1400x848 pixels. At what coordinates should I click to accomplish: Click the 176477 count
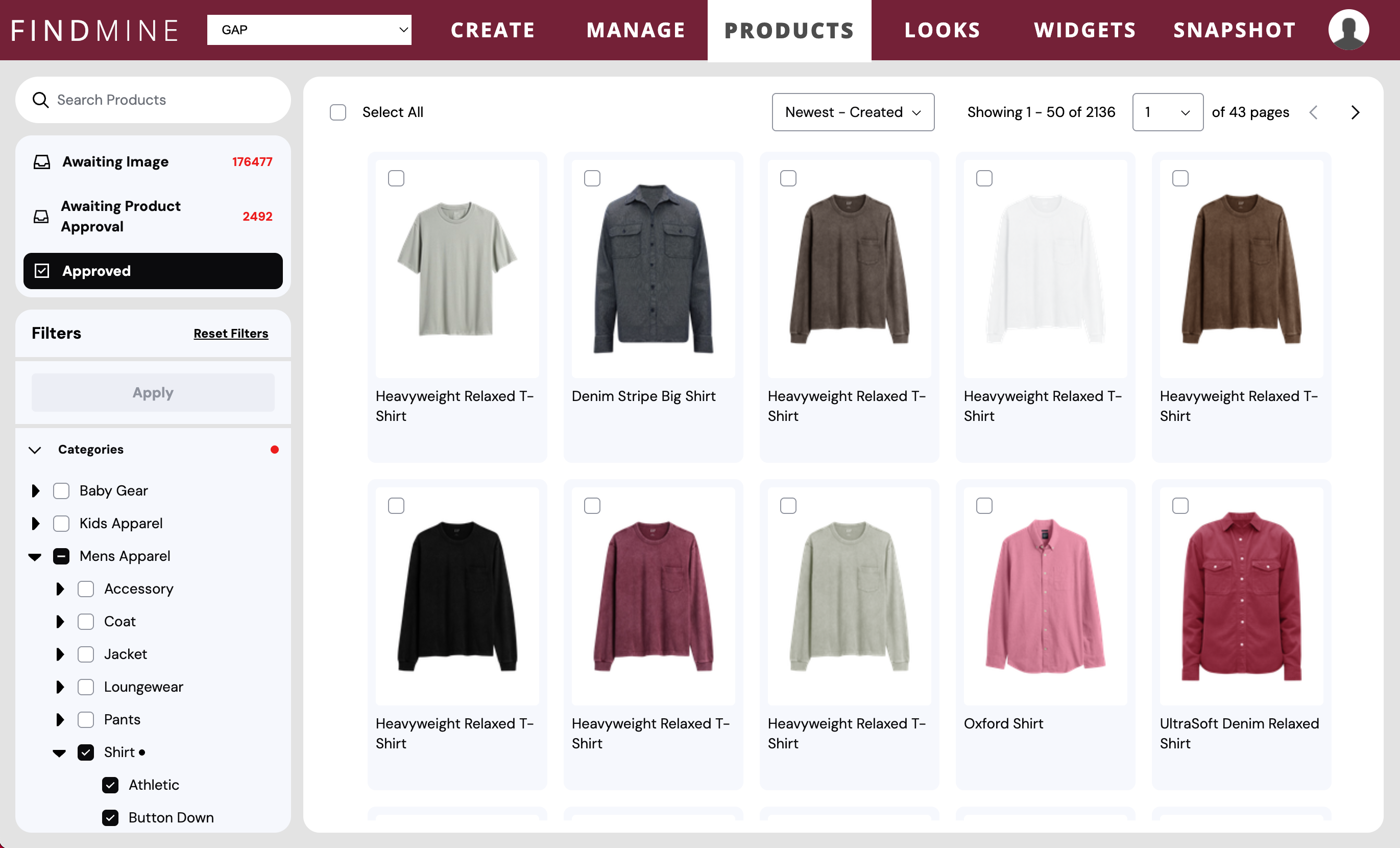tap(252, 162)
